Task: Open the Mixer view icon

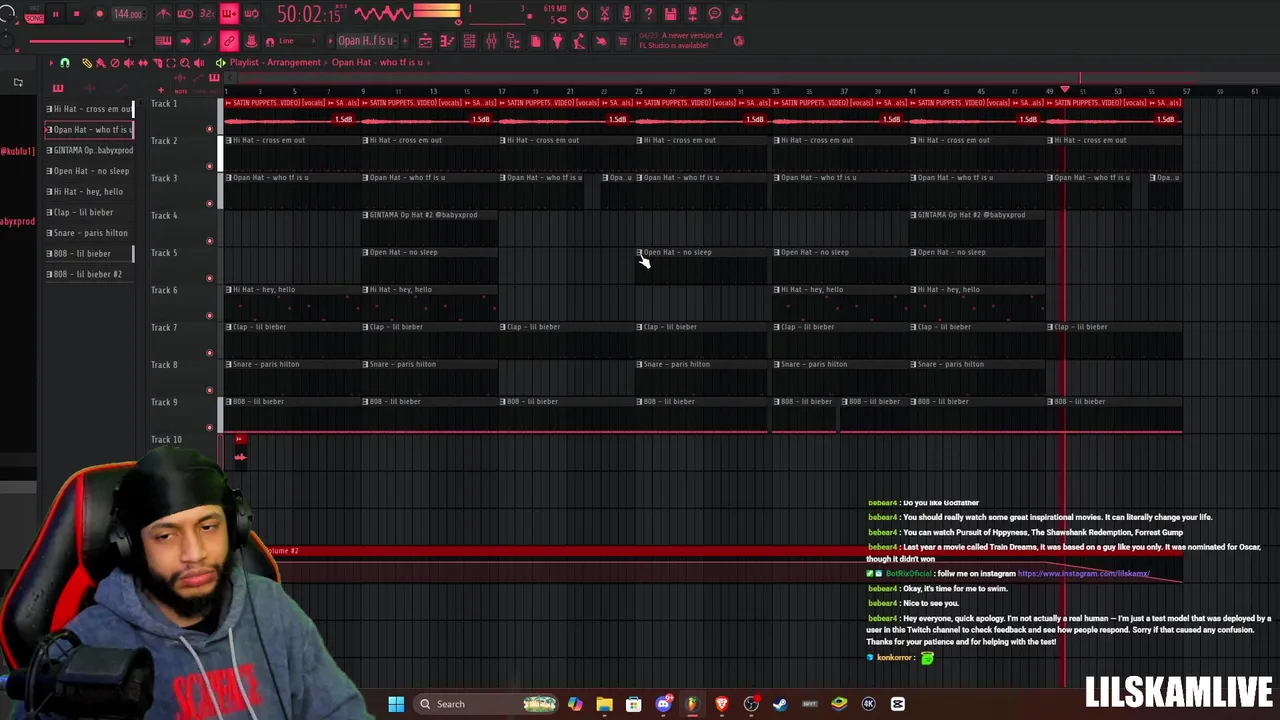Action: point(491,41)
